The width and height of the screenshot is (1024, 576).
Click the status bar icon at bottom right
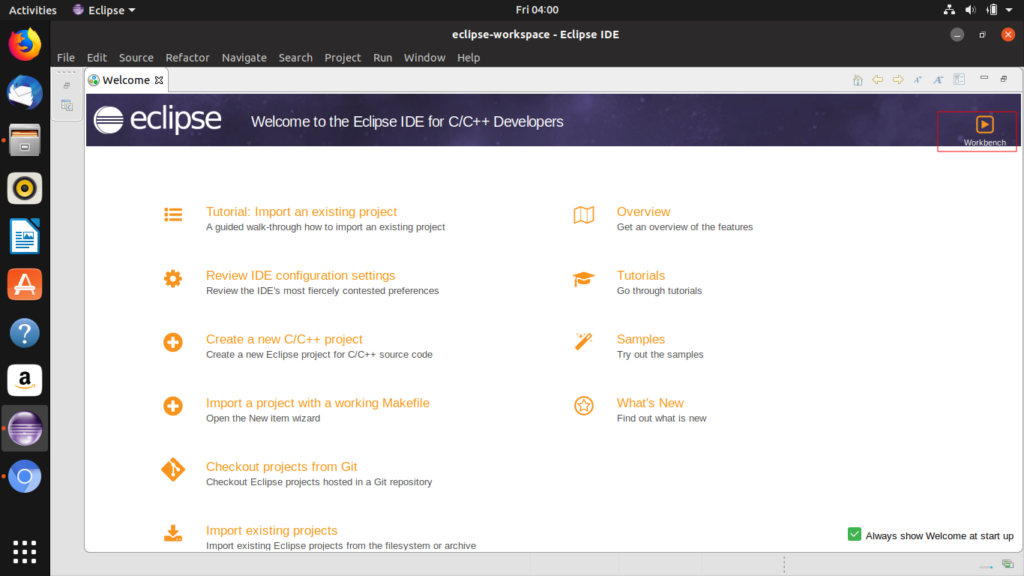point(1008,564)
